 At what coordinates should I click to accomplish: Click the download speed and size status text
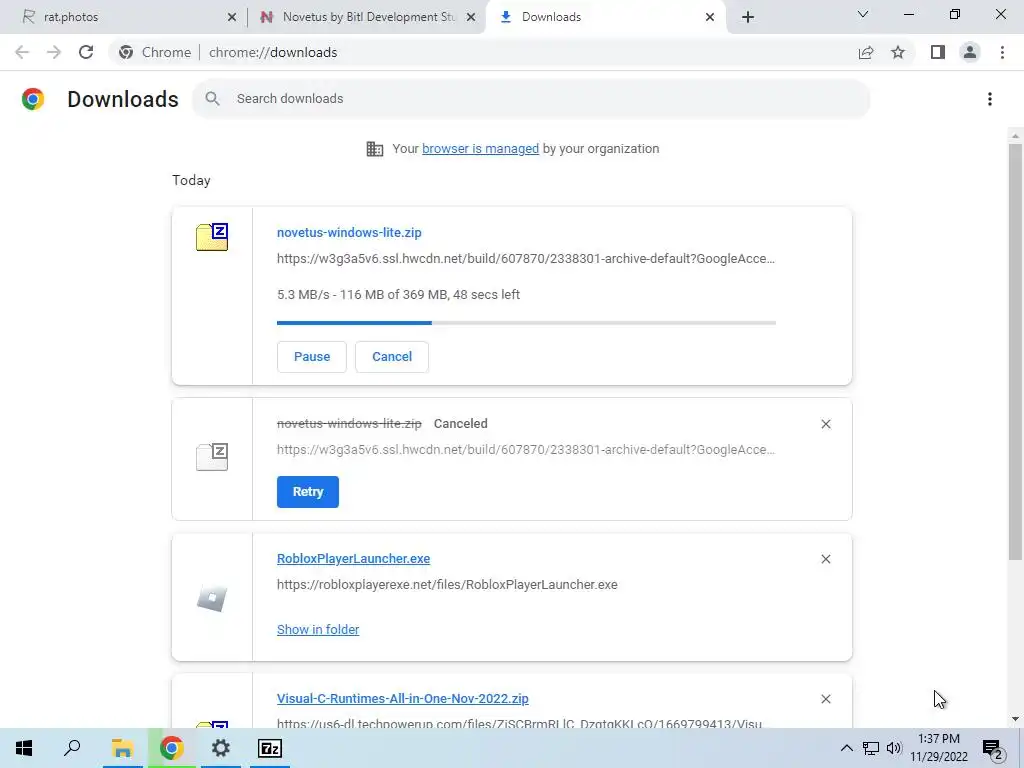pos(398,295)
